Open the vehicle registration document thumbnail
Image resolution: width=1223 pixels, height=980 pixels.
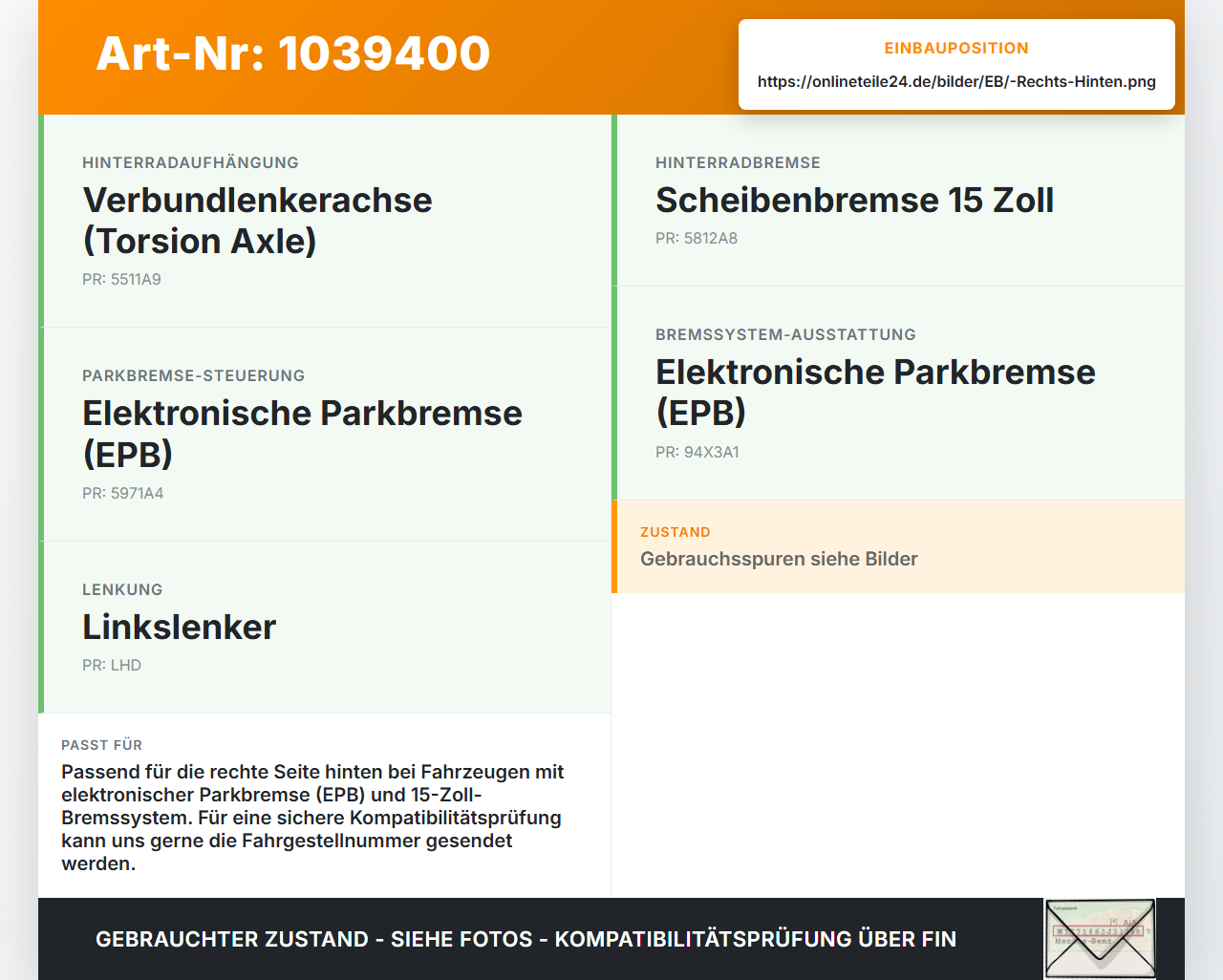1100,939
